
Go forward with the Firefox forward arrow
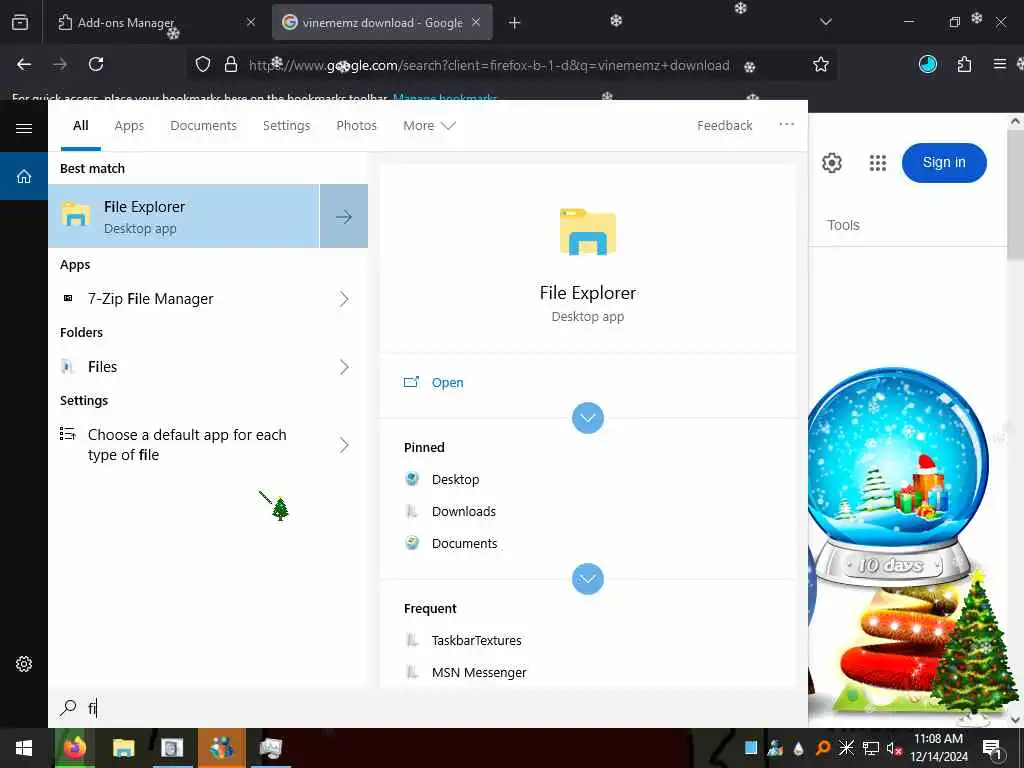[x=60, y=64]
